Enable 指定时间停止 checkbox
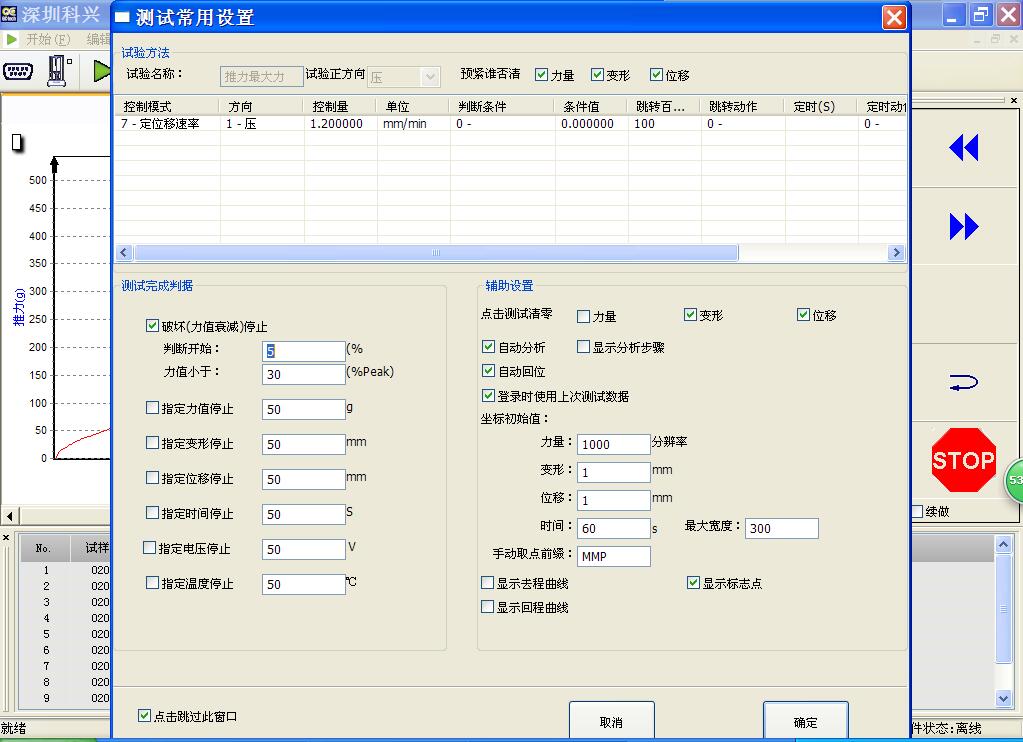Image resolution: width=1023 pixels, height=742 pixels. pyautogui.click(x=152, y=513)
